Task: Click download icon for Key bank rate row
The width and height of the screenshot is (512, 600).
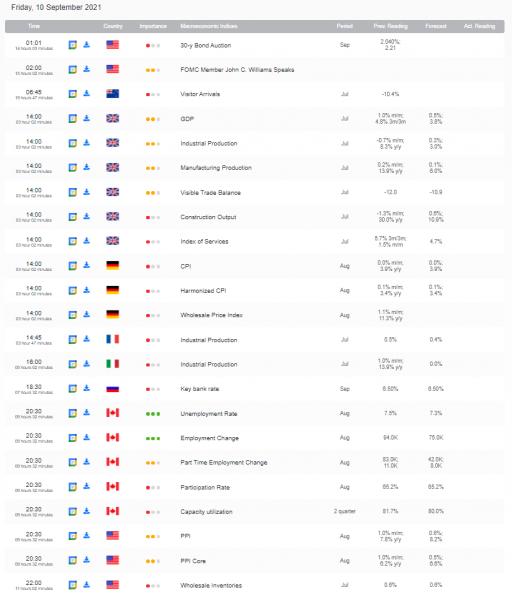Action: click(87, 388)
